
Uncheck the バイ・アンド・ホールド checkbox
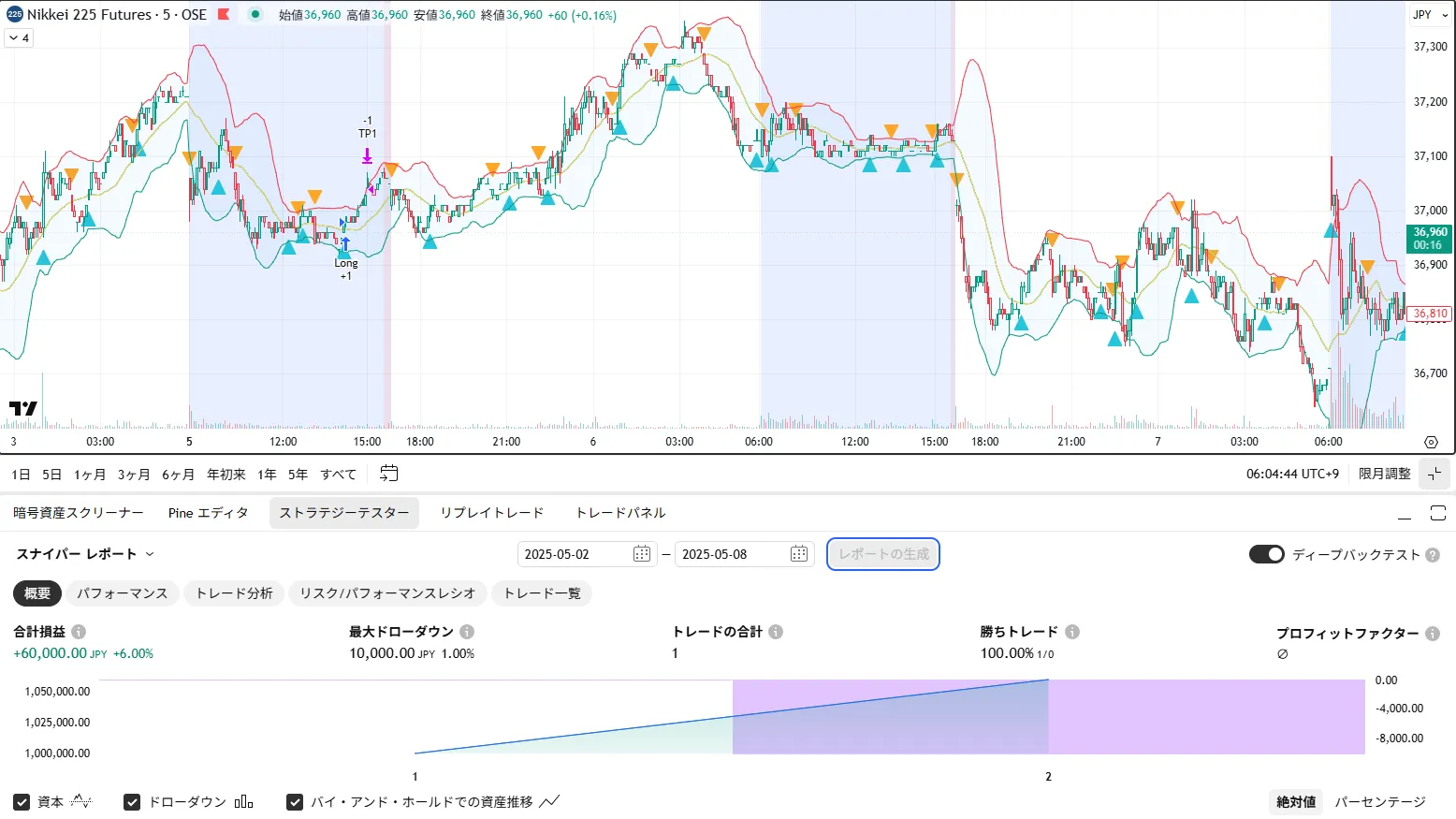pos(295,802)
